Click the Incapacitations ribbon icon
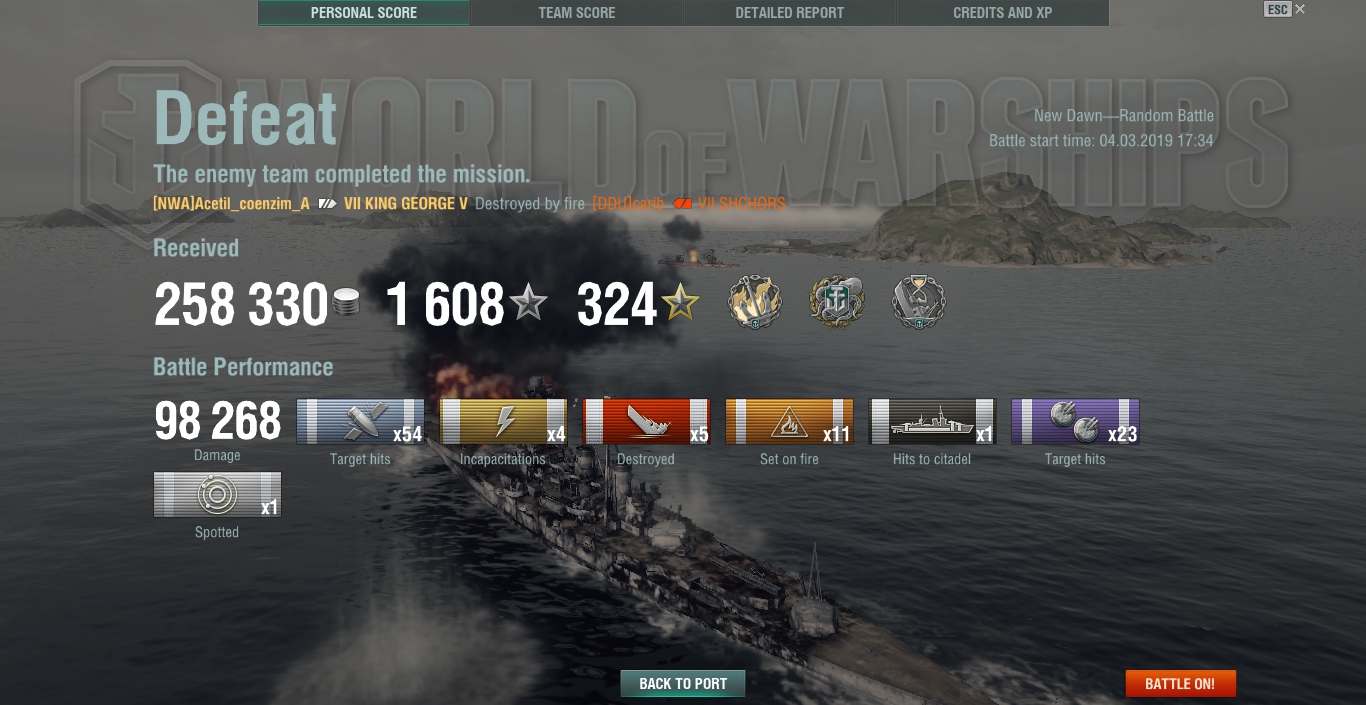This screenshot has height=705, width=1366. [503, 421]
